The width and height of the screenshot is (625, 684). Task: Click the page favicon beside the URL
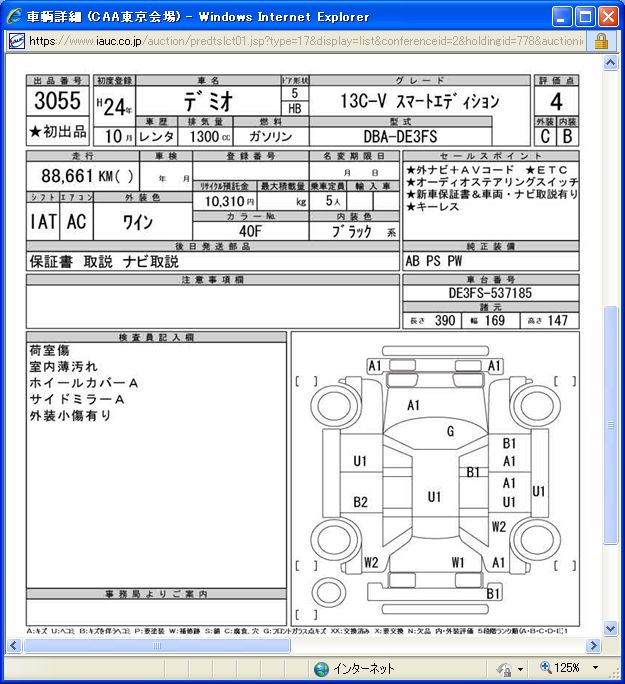15,41
